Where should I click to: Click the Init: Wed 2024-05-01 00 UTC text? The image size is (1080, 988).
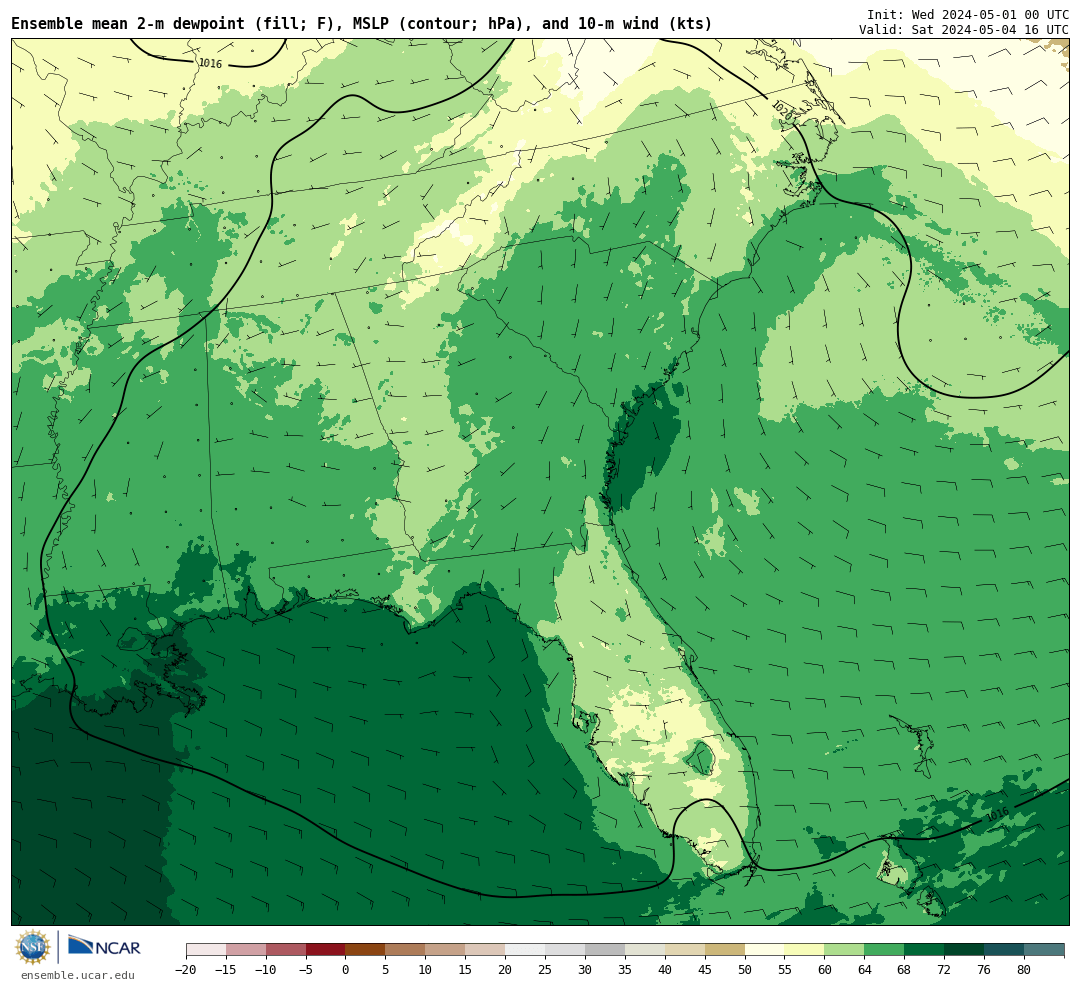(968, 14)
